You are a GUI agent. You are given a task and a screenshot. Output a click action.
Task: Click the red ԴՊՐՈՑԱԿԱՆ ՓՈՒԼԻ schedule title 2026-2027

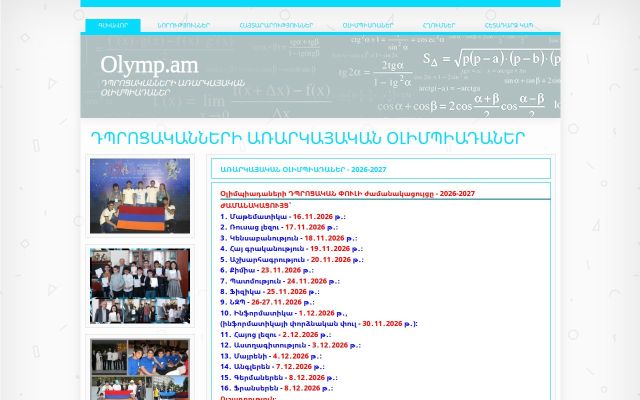347,193
